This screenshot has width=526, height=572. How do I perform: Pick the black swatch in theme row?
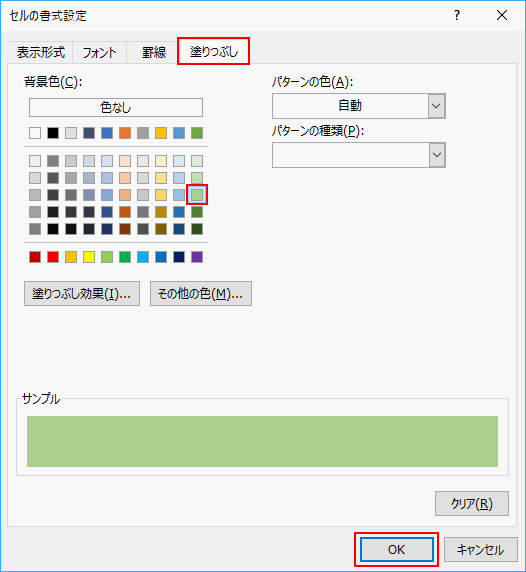(53, 133)
